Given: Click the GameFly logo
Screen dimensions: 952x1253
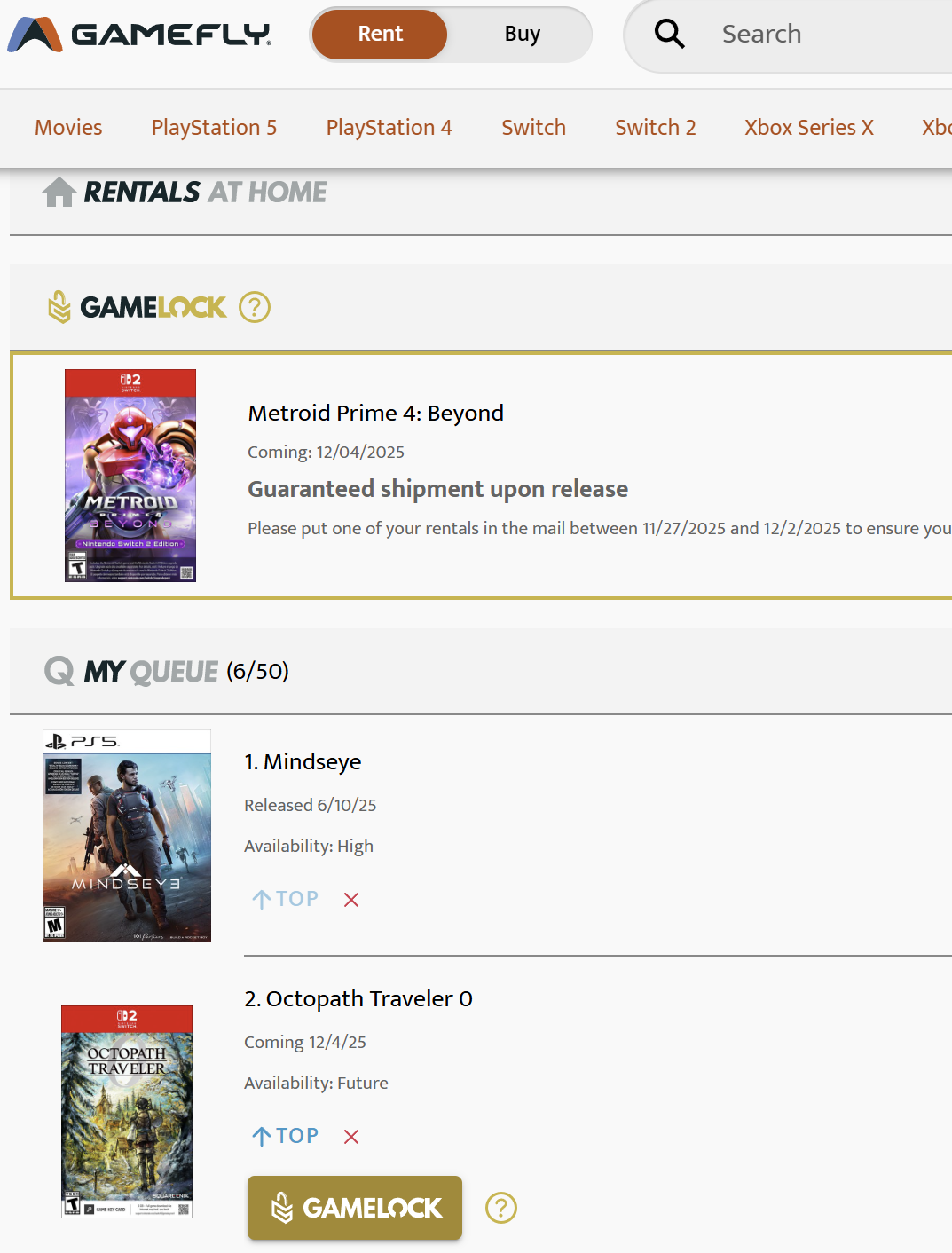Looking at the screenshot, I should click(139, 35).
